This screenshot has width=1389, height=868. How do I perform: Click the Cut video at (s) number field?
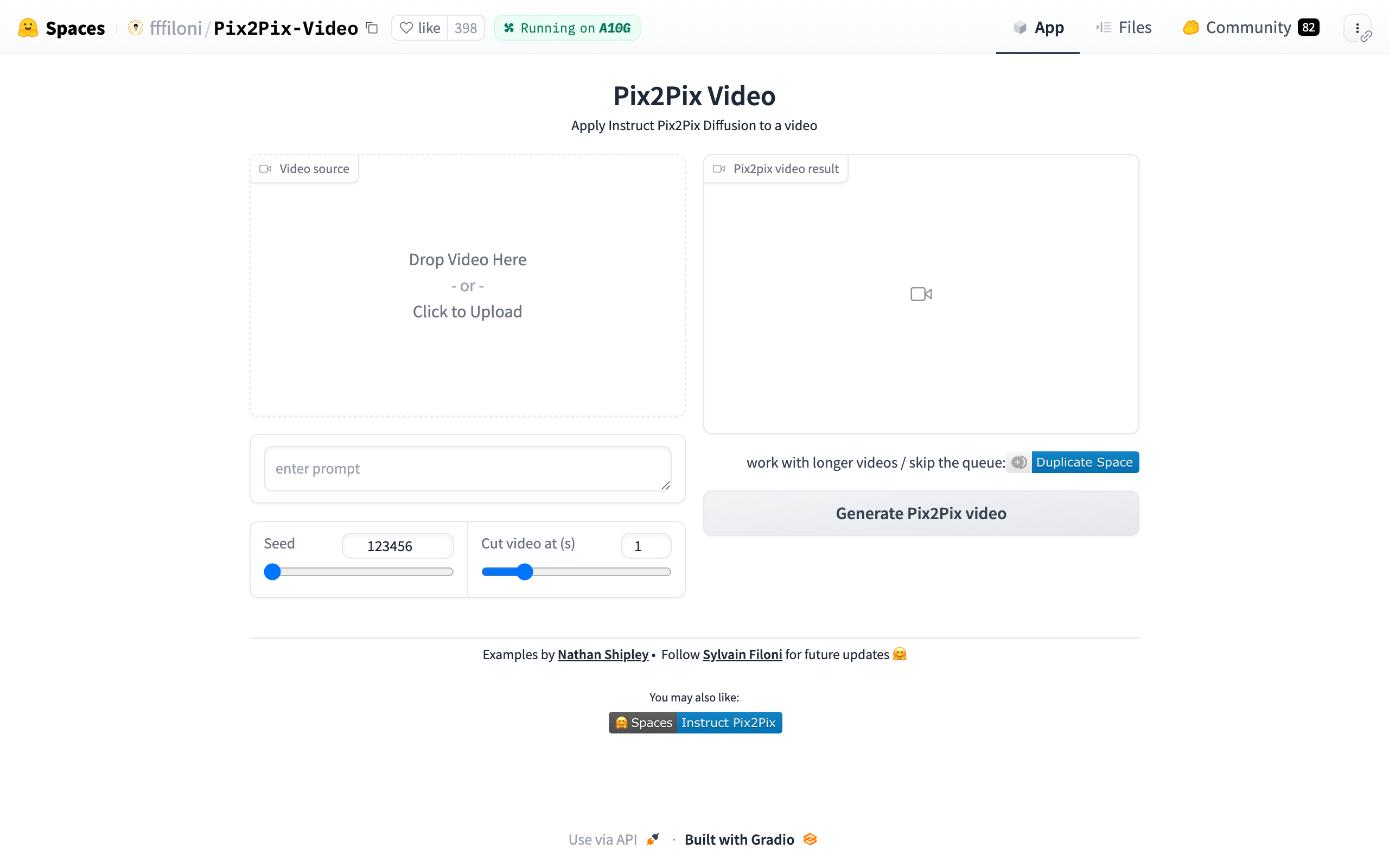(646, 545)
